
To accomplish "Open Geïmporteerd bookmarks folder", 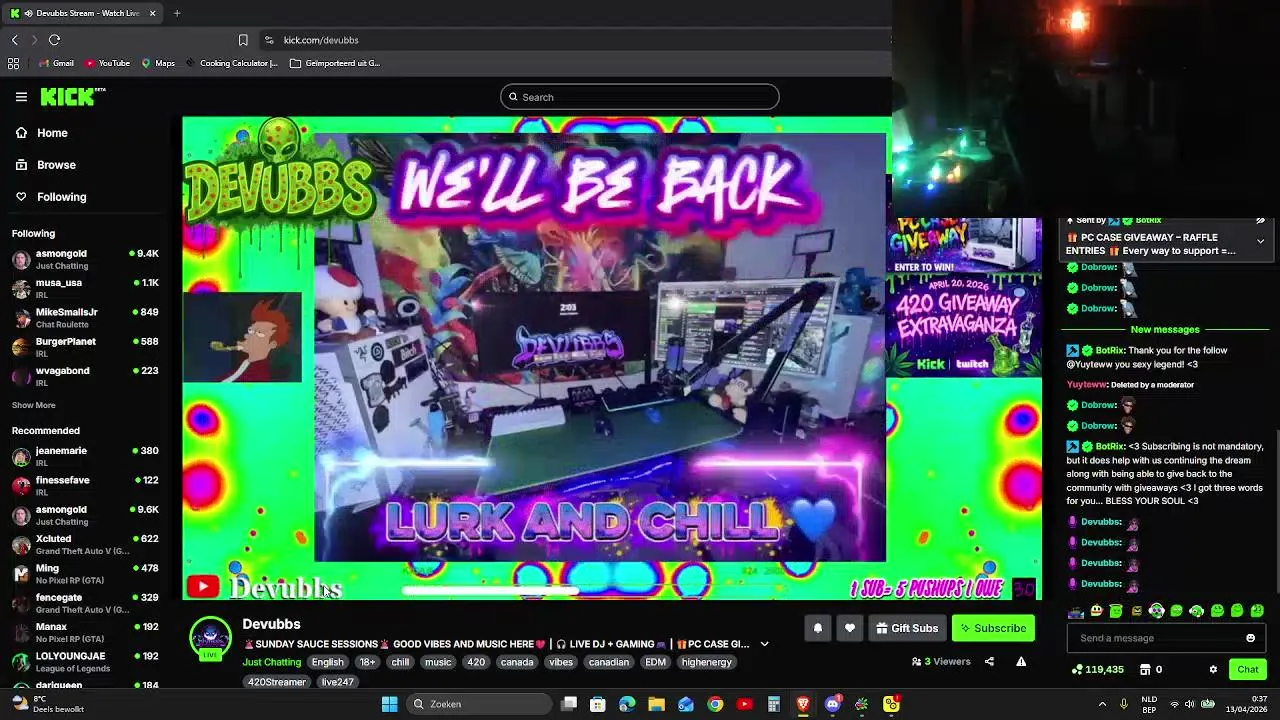I will pyautogui.click(x=335, y=63).
